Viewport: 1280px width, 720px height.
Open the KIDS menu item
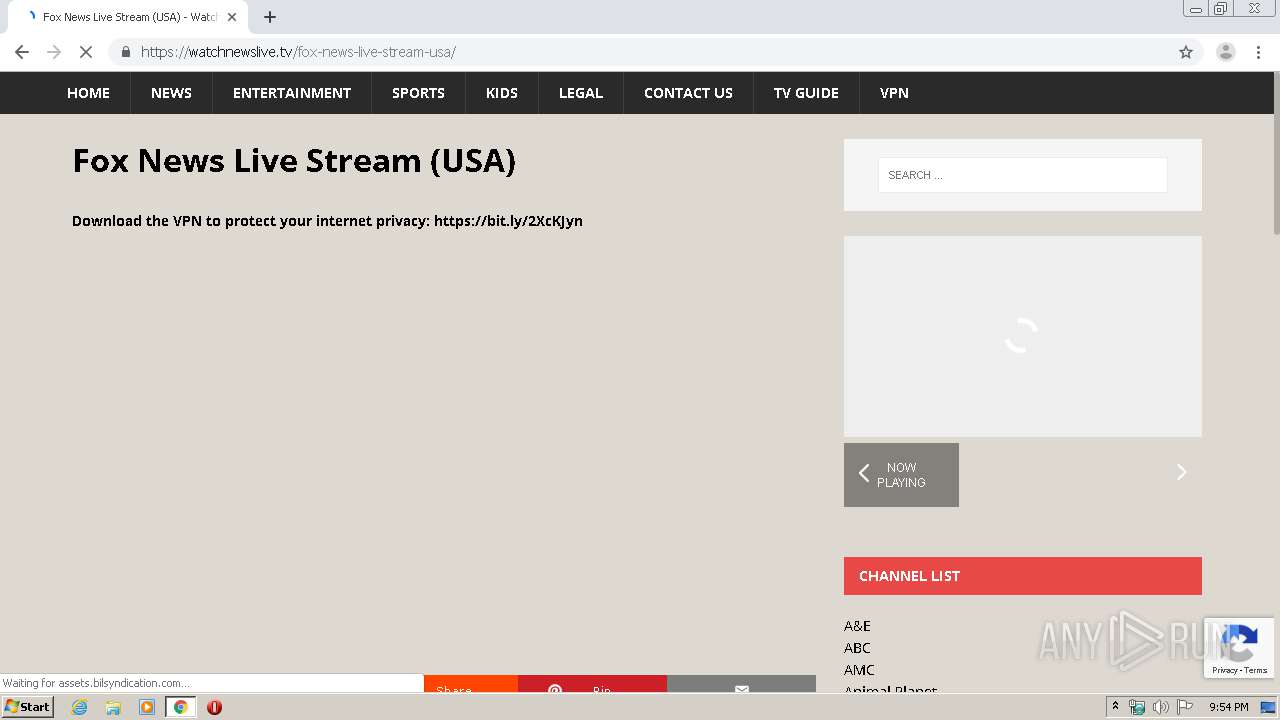point(502,93)
